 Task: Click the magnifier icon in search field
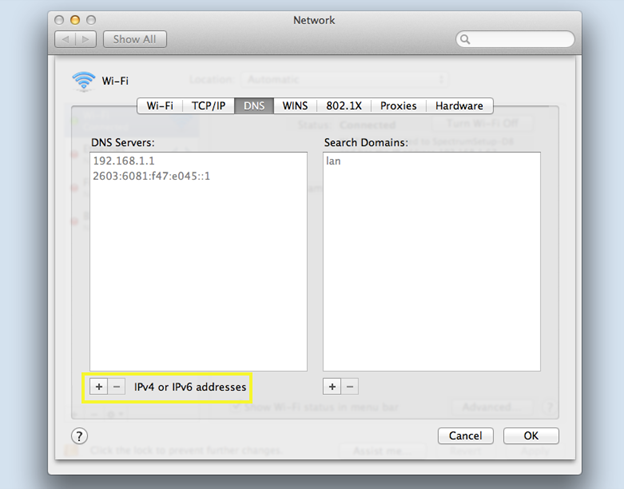[x=465, y=39]
